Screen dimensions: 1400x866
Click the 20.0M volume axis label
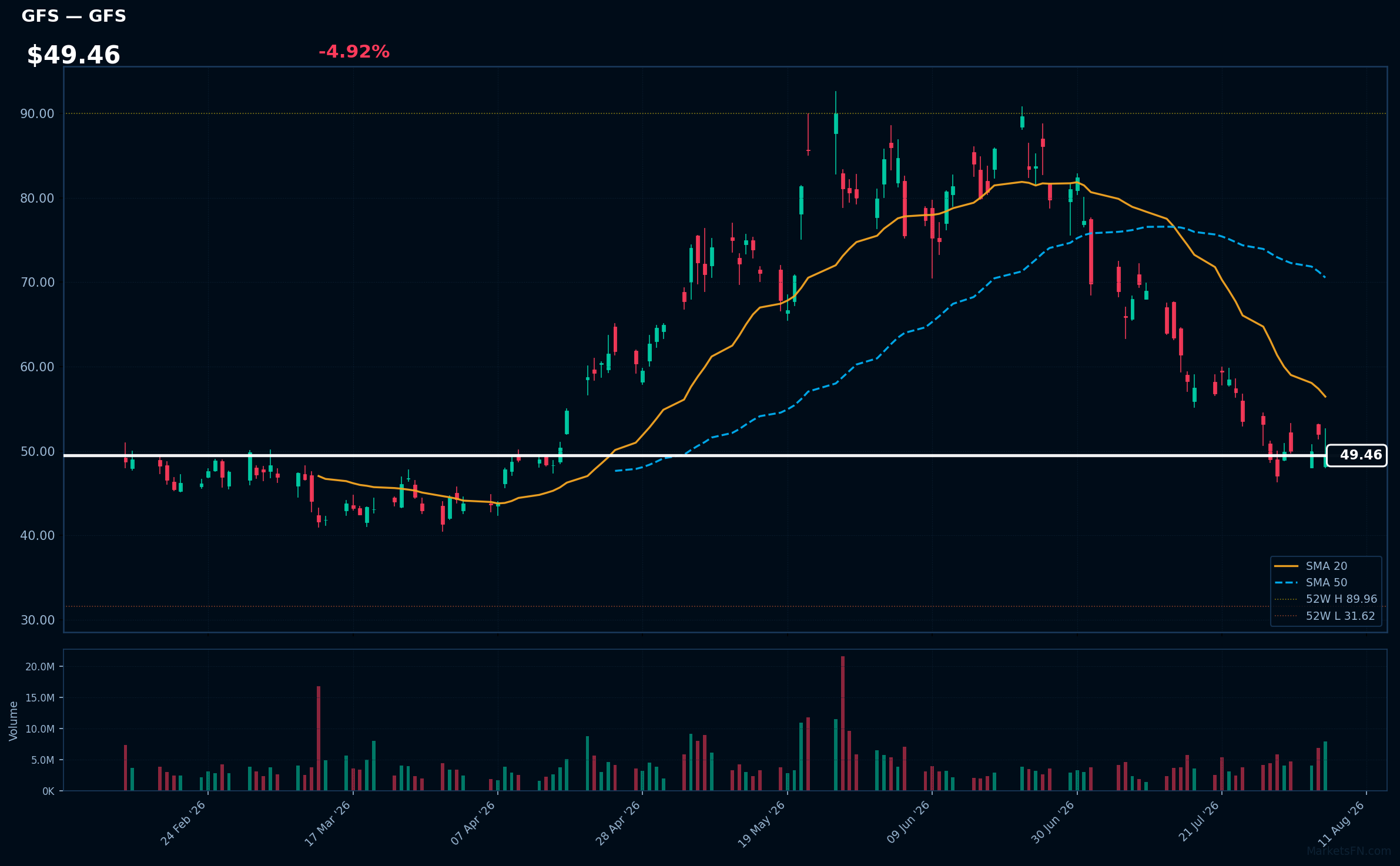(x=40, y=666)
